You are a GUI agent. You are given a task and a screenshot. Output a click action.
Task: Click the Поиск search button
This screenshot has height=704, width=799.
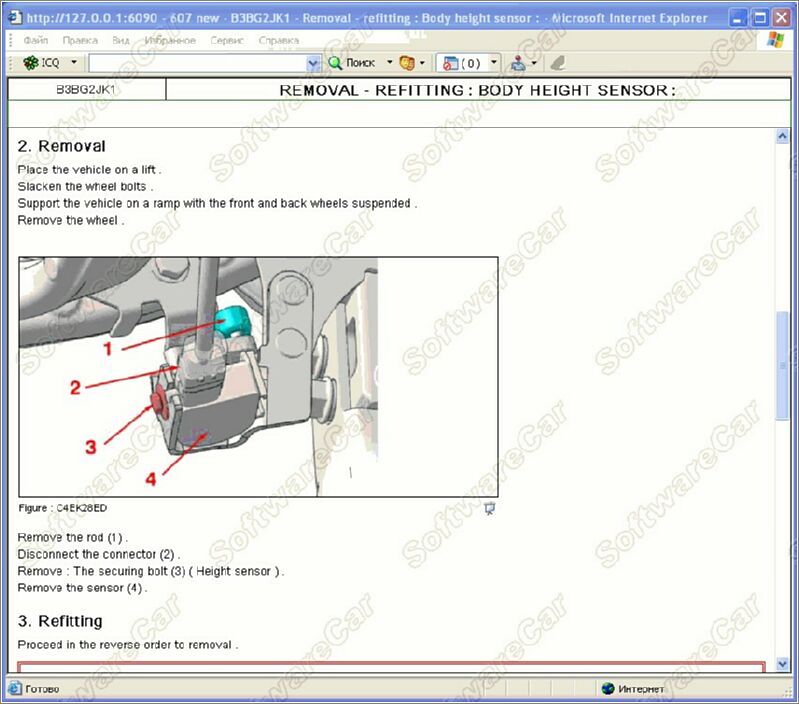(352, 63)
